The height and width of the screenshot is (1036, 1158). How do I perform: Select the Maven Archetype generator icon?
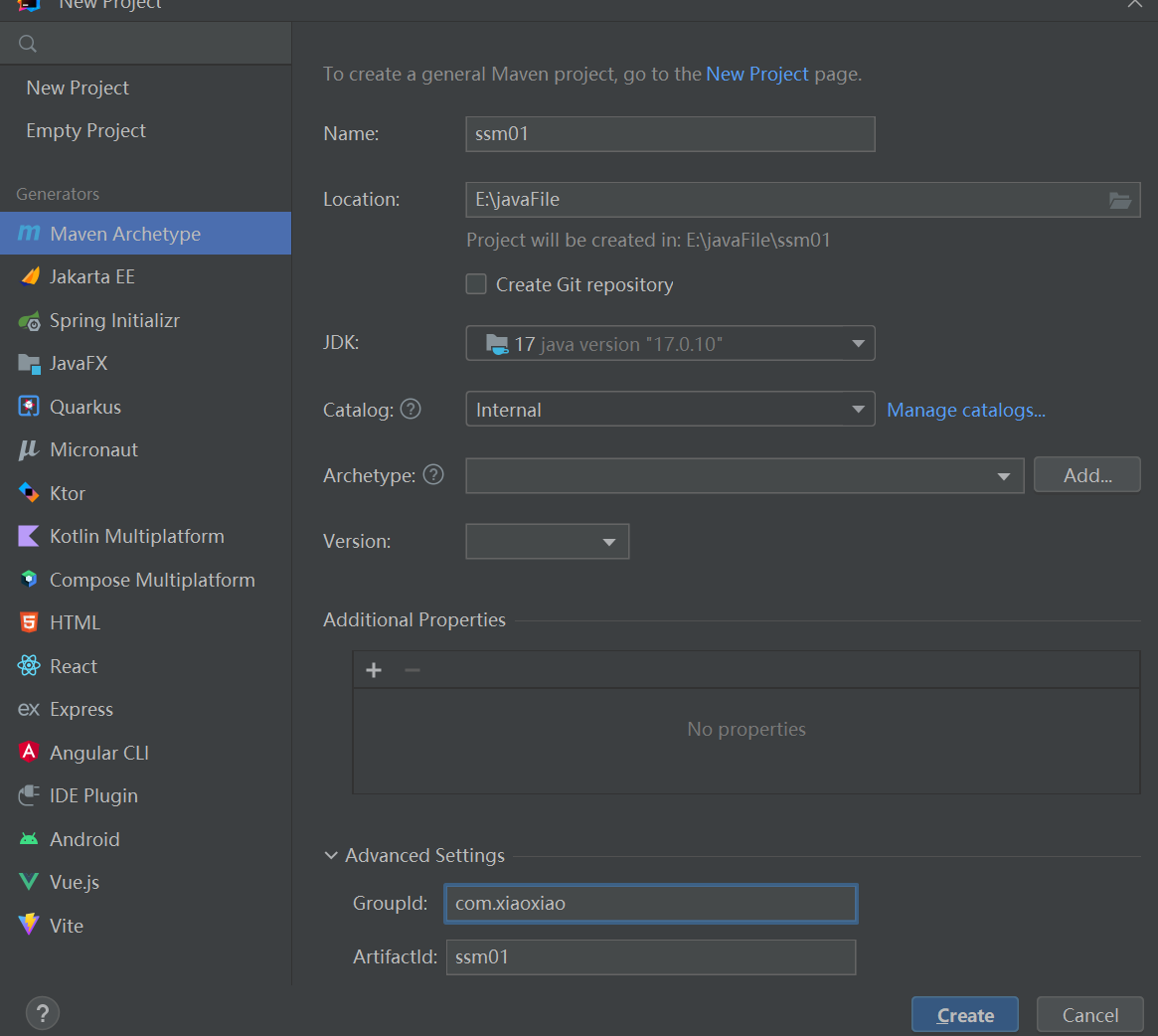pyautogui.click(x=29, y=234)
